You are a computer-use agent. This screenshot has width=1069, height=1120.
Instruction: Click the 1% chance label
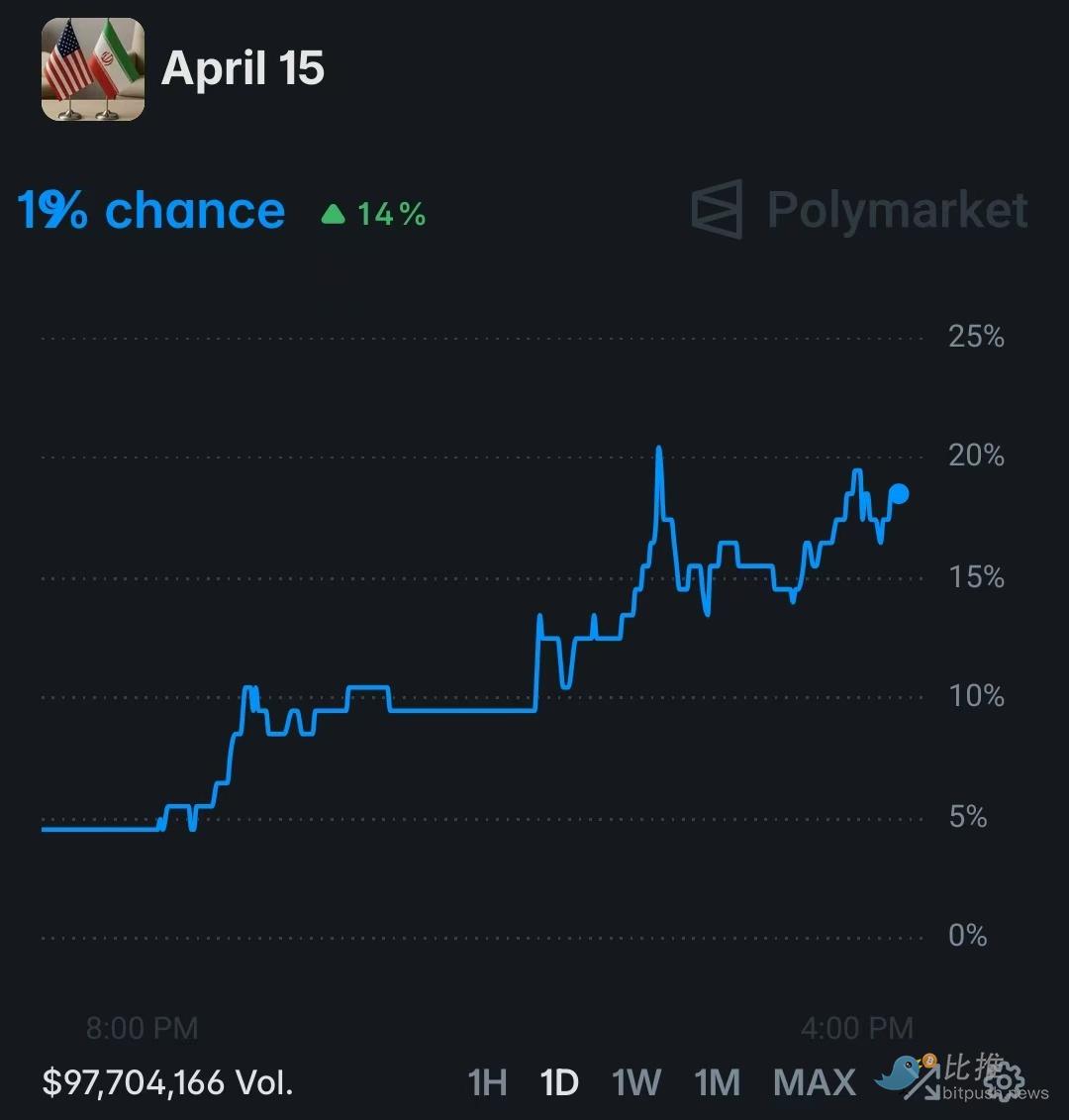point(151,211)
